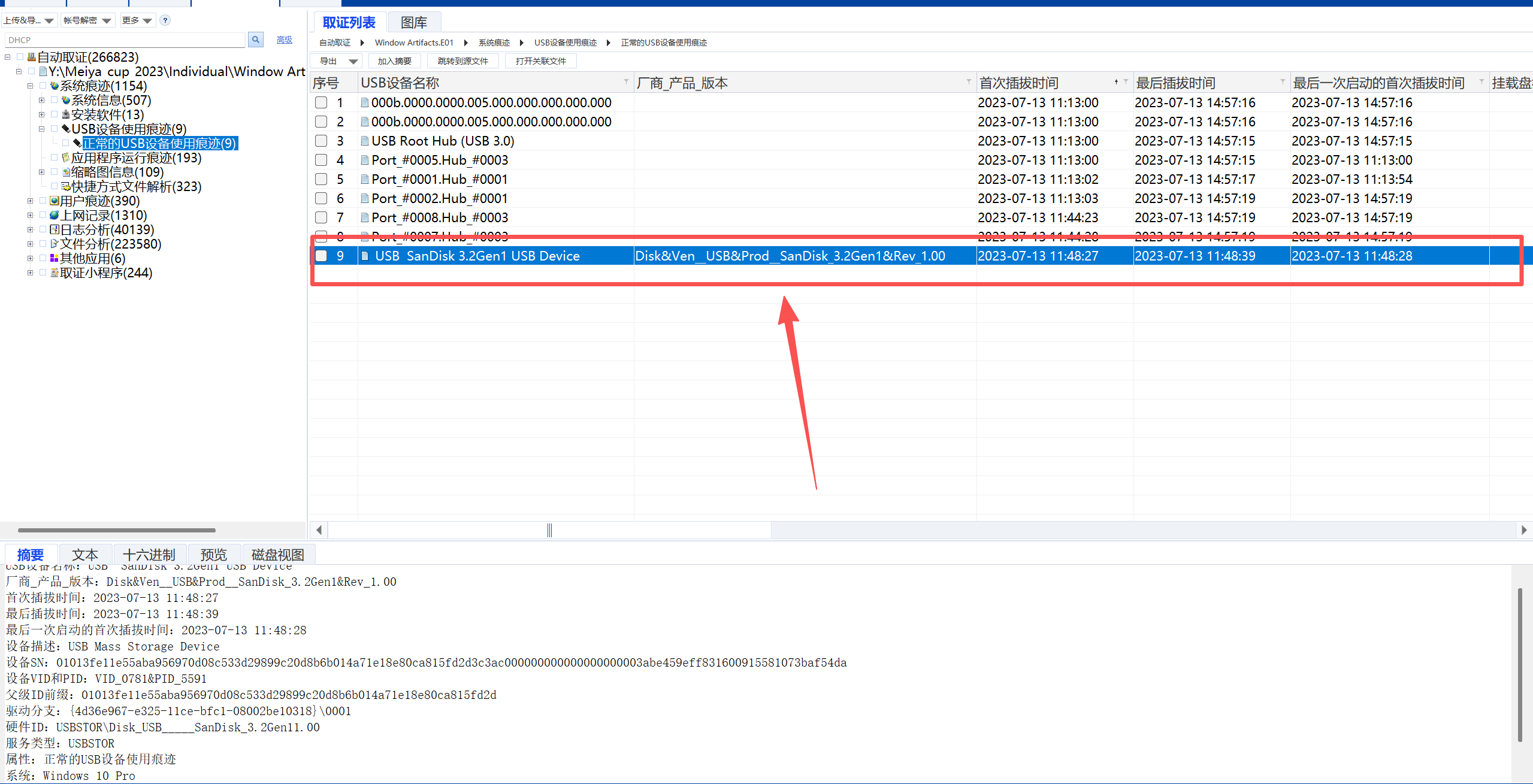Open the 导出 dropdown arrow
The height and width of the screenshot is (784, 1533).
pos(353,61)
